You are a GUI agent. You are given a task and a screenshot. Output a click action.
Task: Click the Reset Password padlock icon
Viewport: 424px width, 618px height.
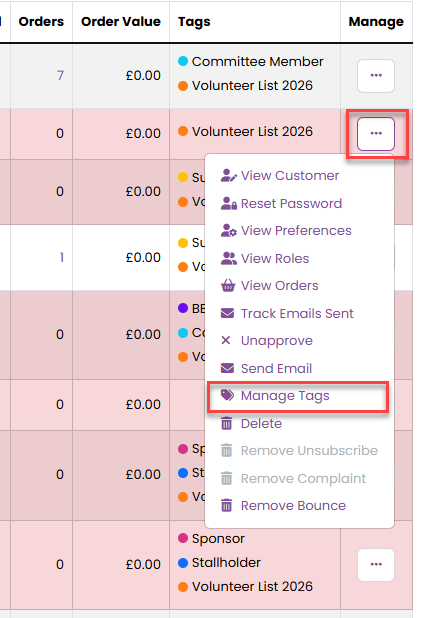[229, 203]
